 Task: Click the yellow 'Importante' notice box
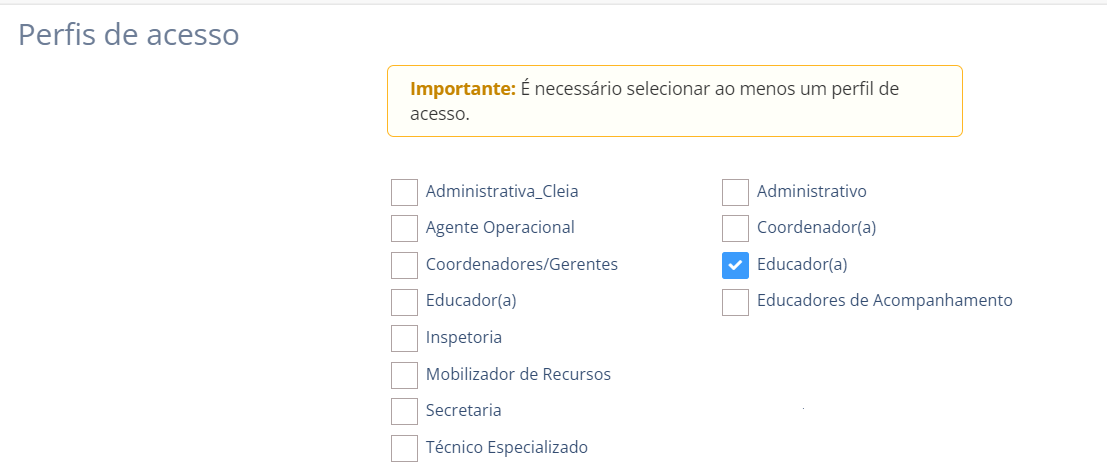pyautogui.click(x=674, y=101)
